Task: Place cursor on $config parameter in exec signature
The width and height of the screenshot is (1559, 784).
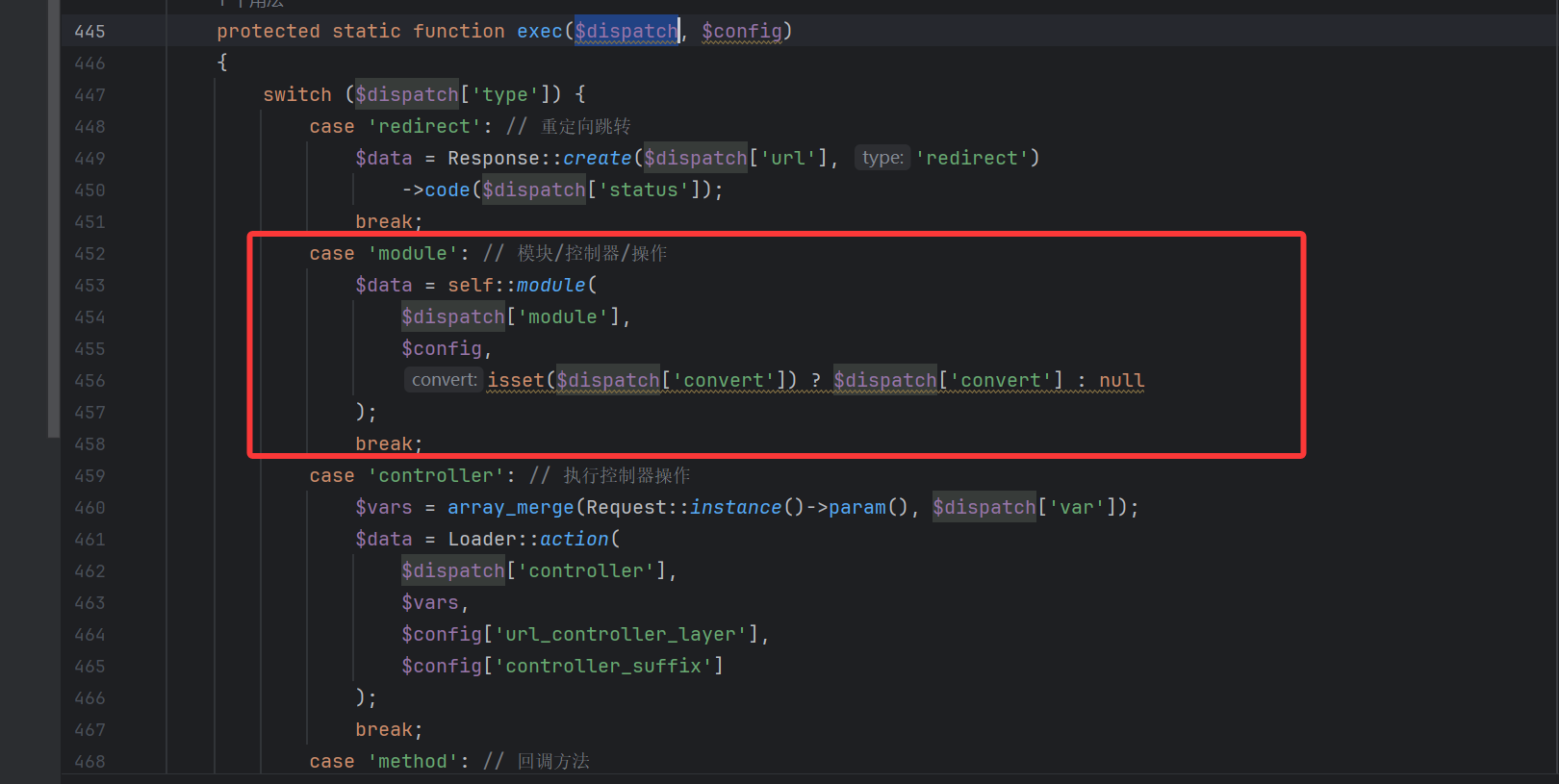Action: click(741, 32)
